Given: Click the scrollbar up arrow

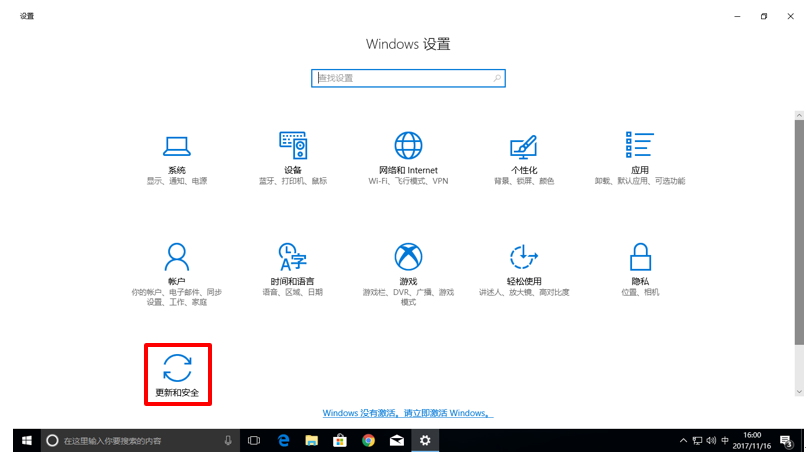Looking at the screenshot, I should pyautogui.click(x=799, y=115).
